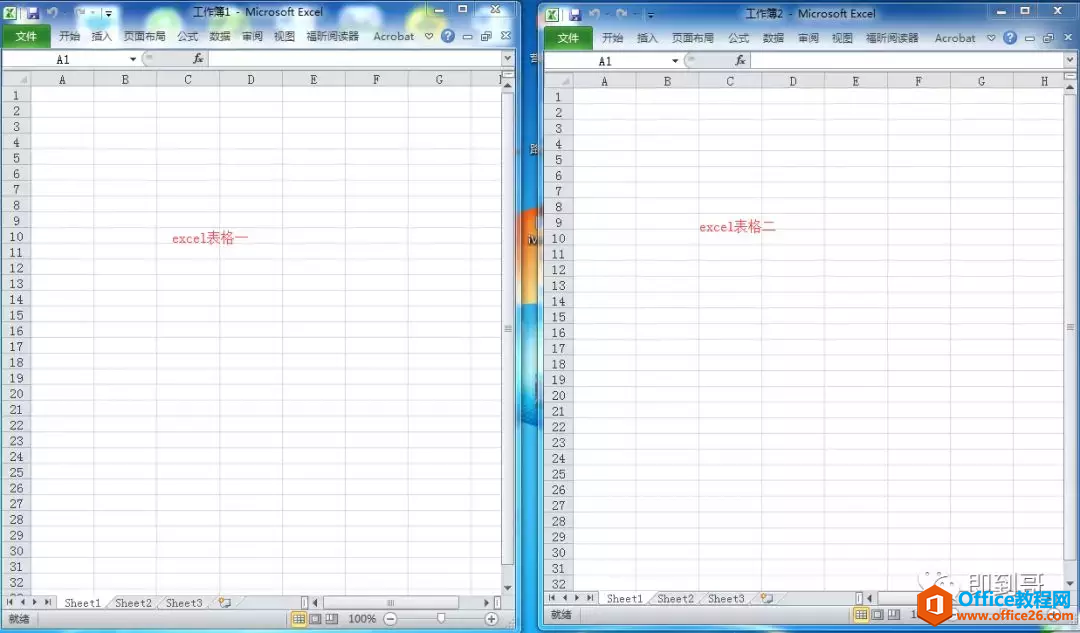Open the 开始 tab in 工作簿1

69,36
